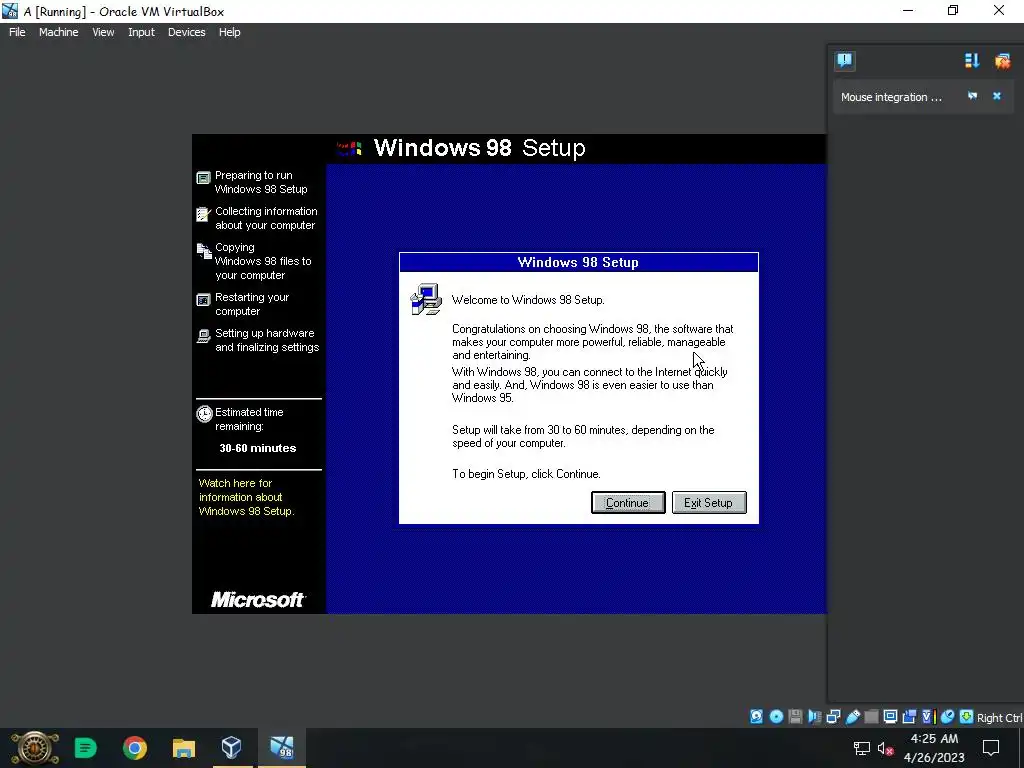The width and height of the screenshot is (1024, 768).
Task: Click the 'Watch here for information' text
Action: (246, 497)
